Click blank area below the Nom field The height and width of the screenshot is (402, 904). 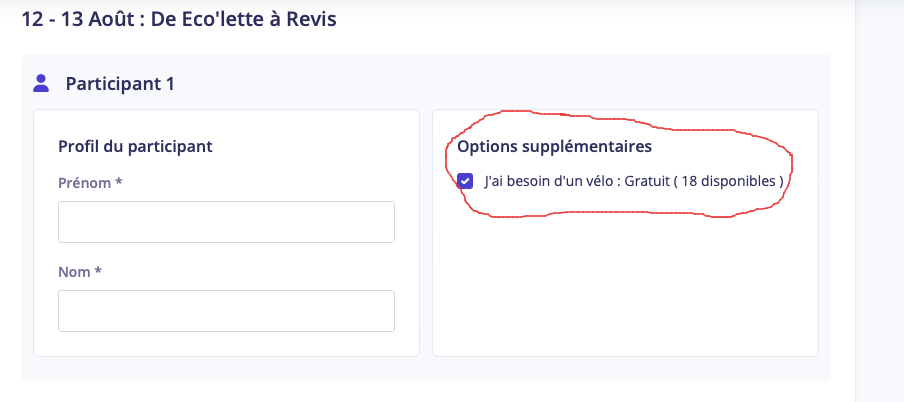click(226, 344)
